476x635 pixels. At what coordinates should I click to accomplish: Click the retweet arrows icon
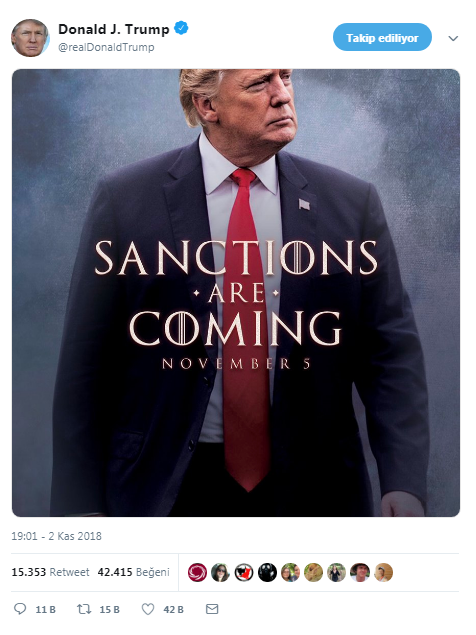[x=84, y=609]
